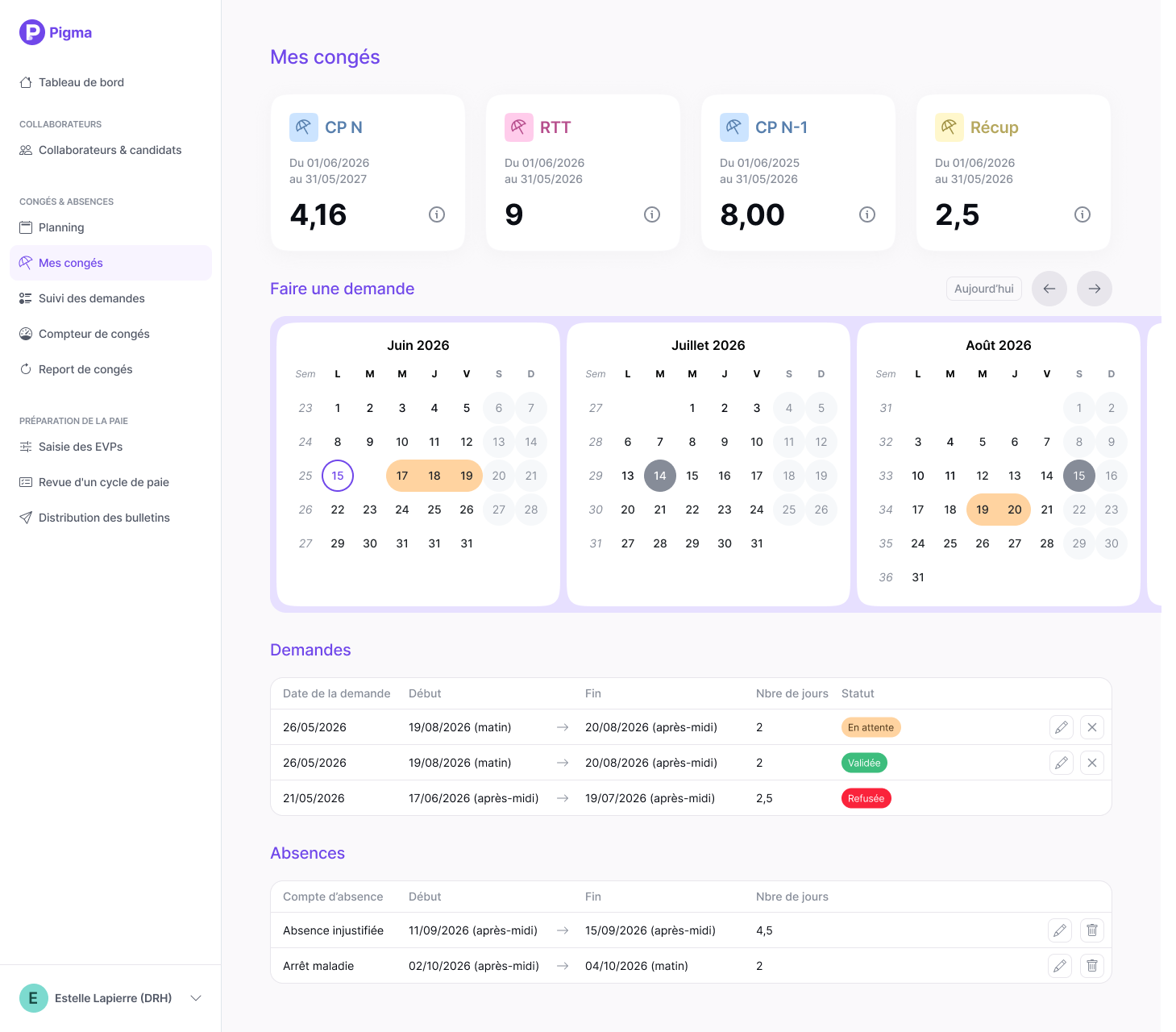This screenshot has width=1176, height=1032.
Task: Select June 22 in Juin 2026 calendar
Action: [338, 510]
